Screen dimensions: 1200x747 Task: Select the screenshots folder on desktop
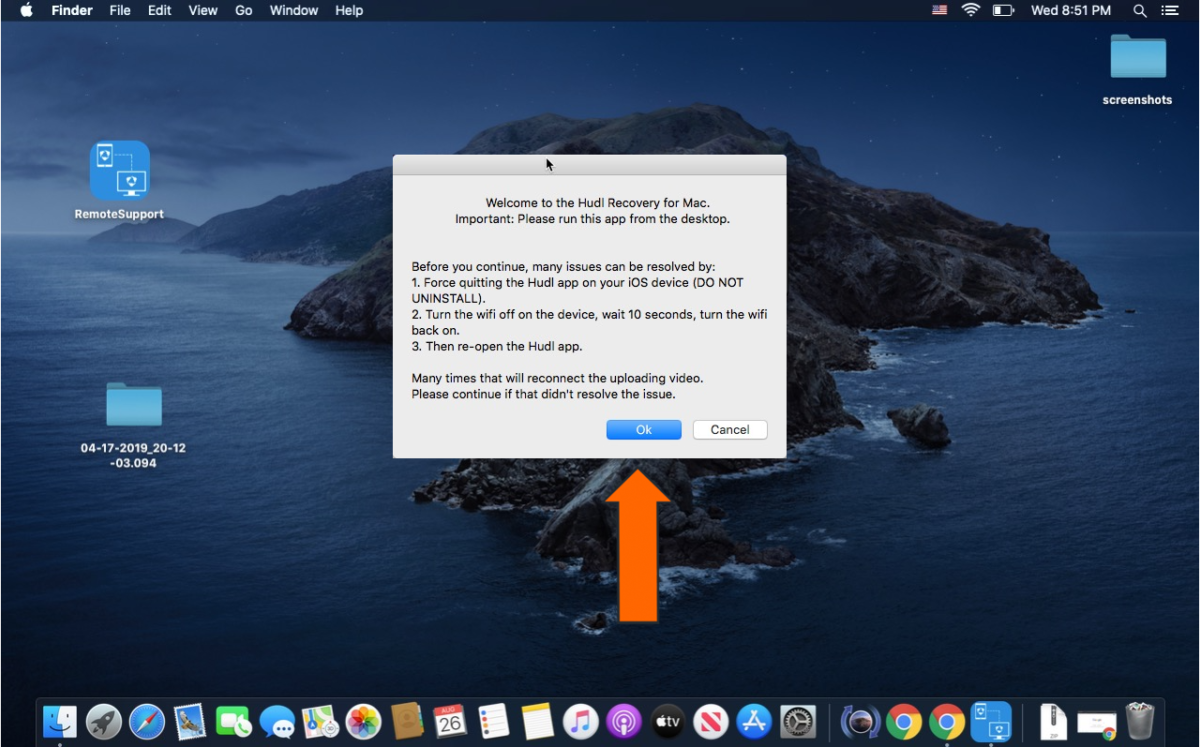click(1137, 58)
